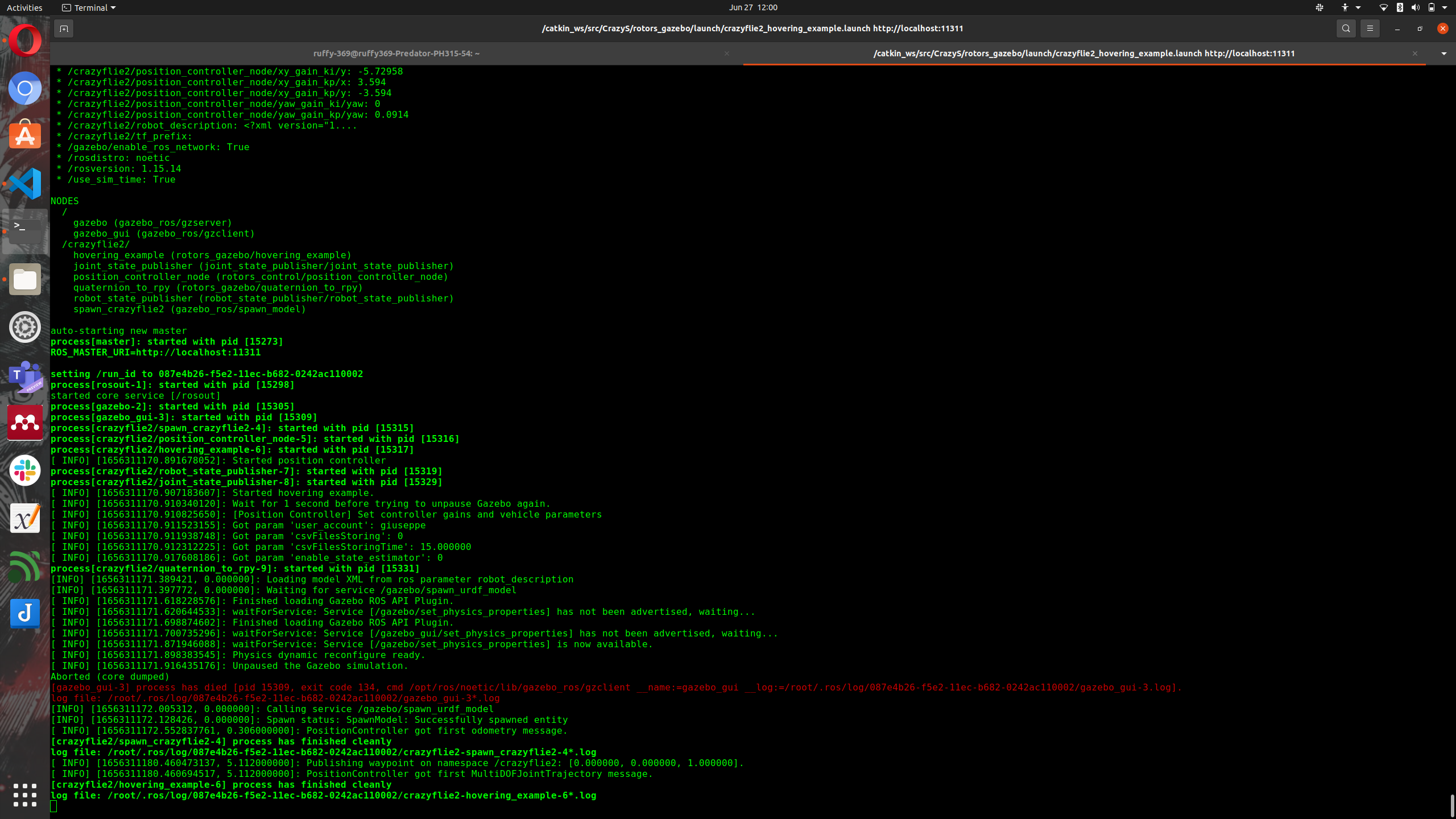The height and width of the screenshot is (819, 1456).
Task: Click 'spawn_crazyflie2 (gazebo_ros/spawn_model)' line
Action: [x=189, y=309]
